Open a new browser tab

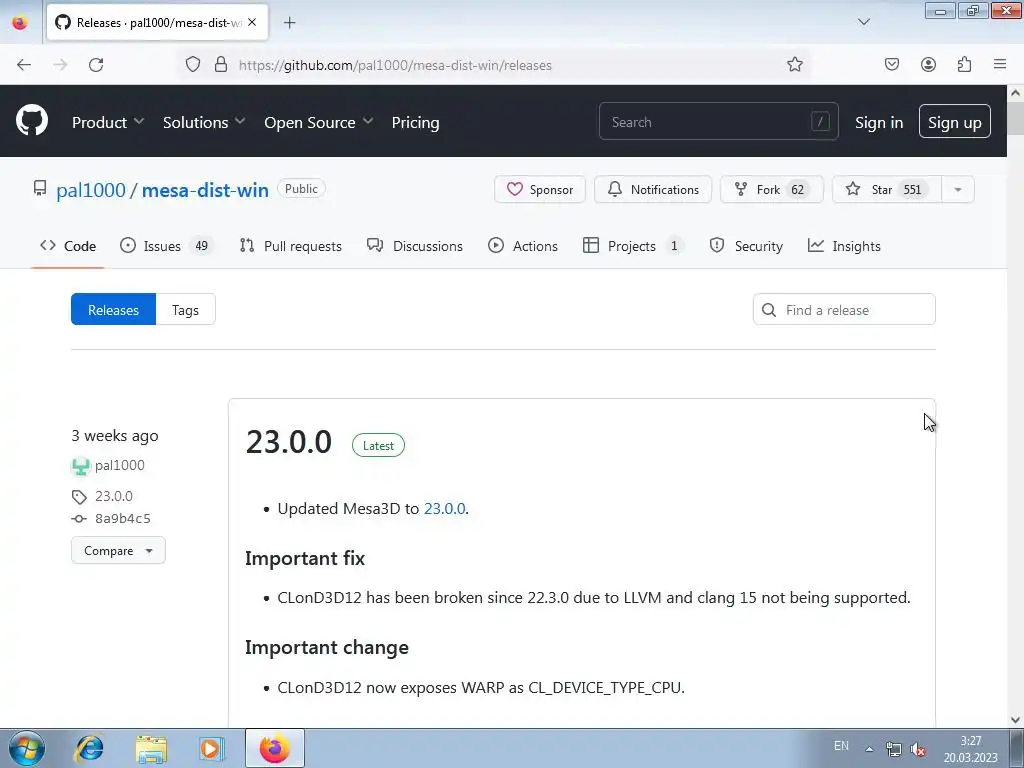(290, 23)
